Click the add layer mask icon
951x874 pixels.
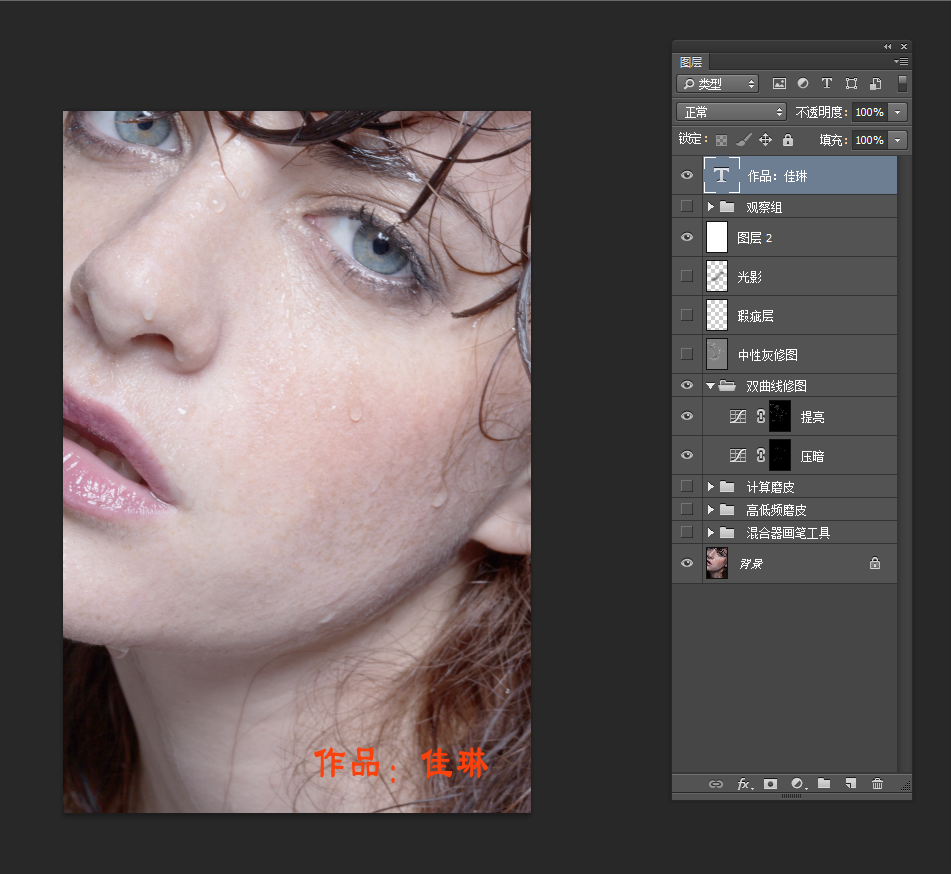(x=770, y=784)
